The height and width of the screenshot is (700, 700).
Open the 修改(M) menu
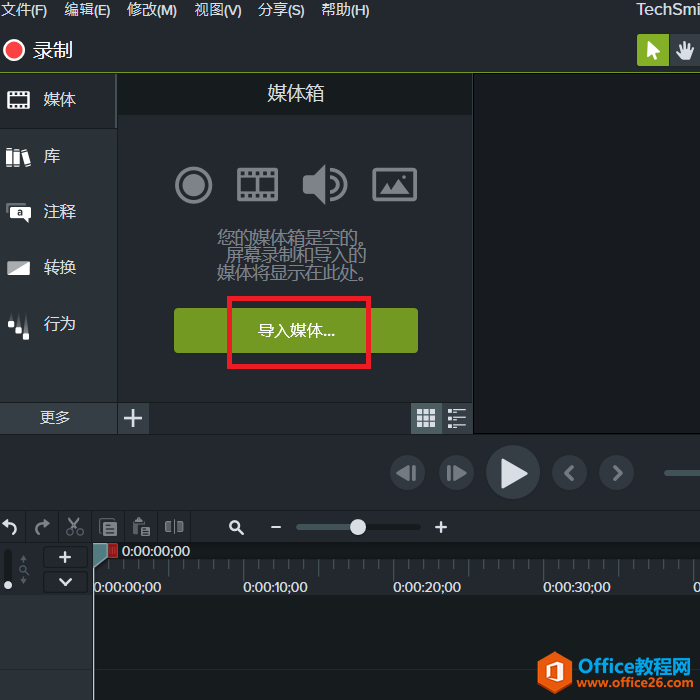coord(152,9)
